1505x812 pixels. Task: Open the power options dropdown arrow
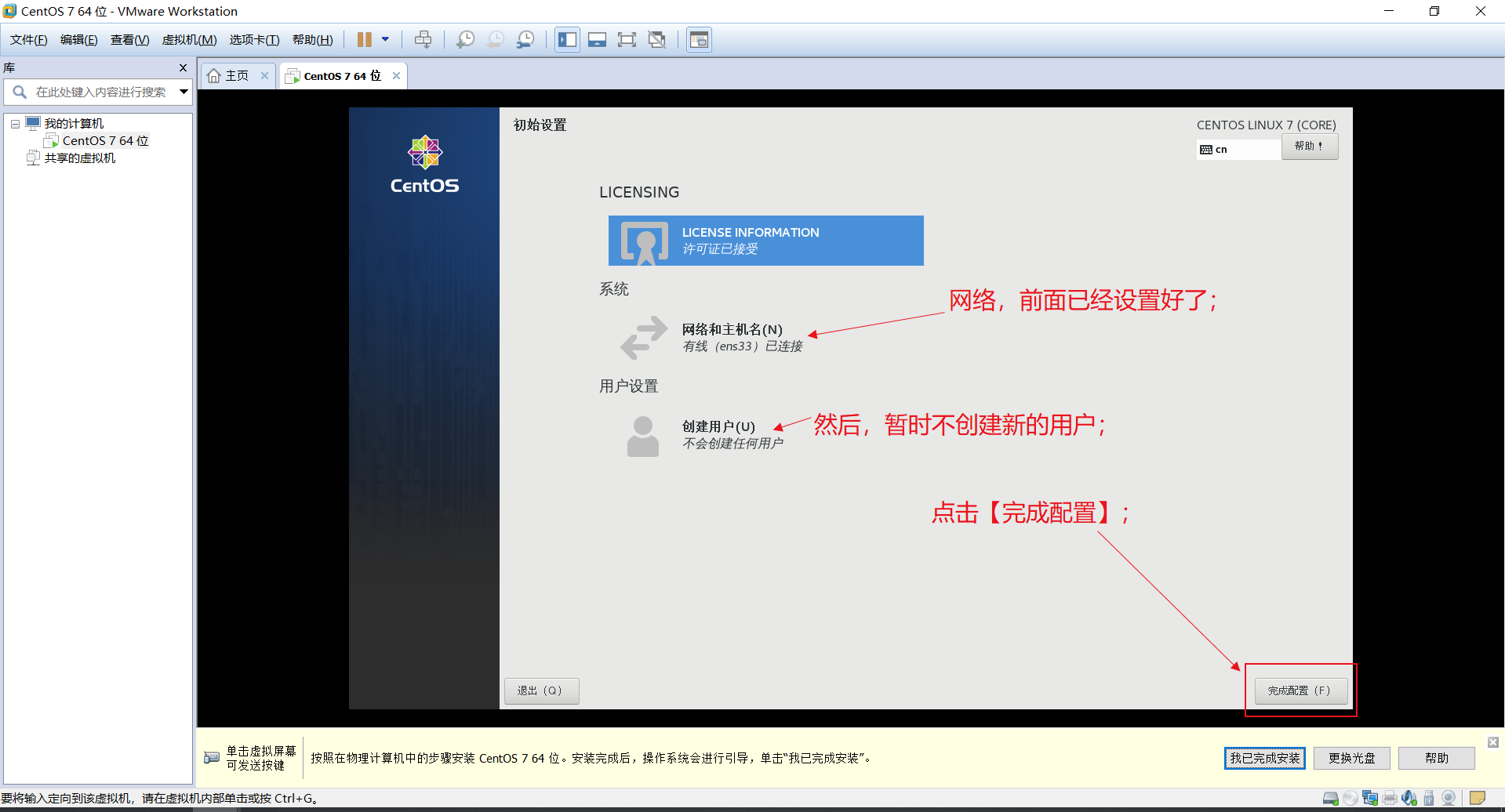tap(385, 39)
